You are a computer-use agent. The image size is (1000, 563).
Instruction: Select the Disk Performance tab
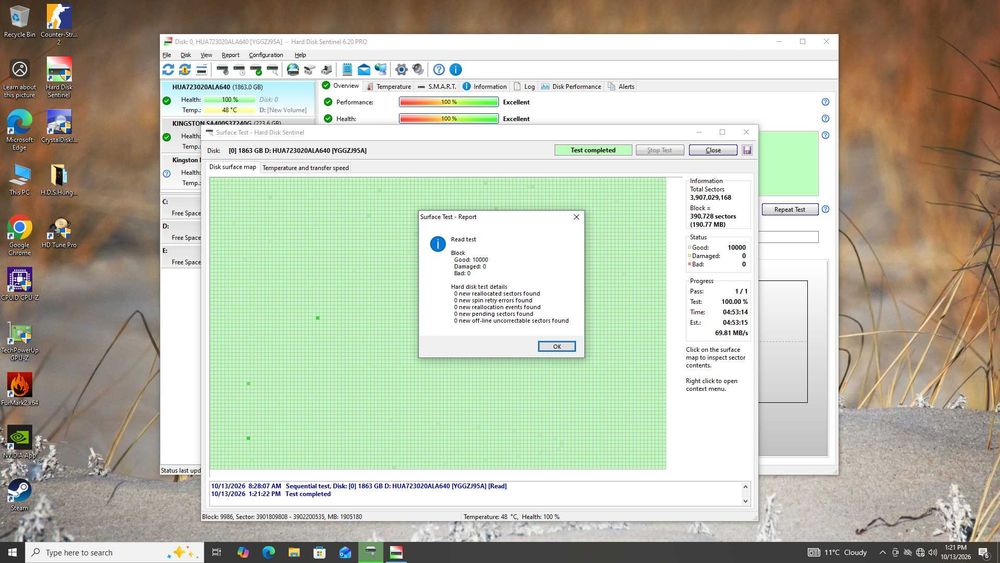[x=571, y=87]
